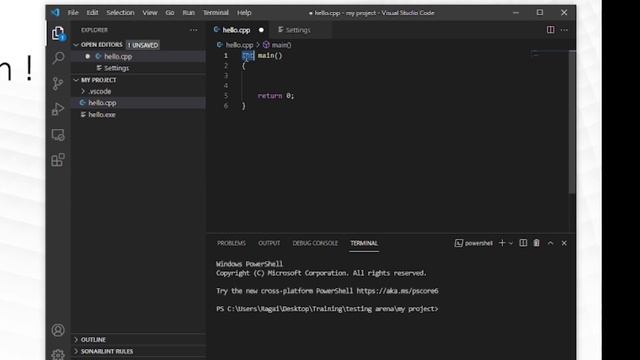Open the Edit menu
The height and width of the screenshot is (360, 640).
[x=92, y=13]
